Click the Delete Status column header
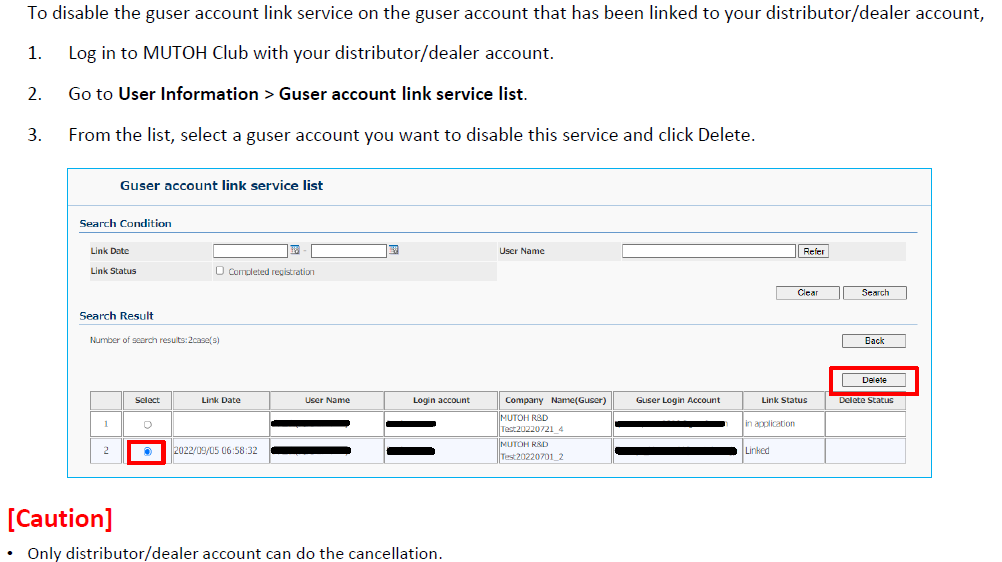Image resolution: width=1002 pixels, height=562 pixels. click(866, 400)
